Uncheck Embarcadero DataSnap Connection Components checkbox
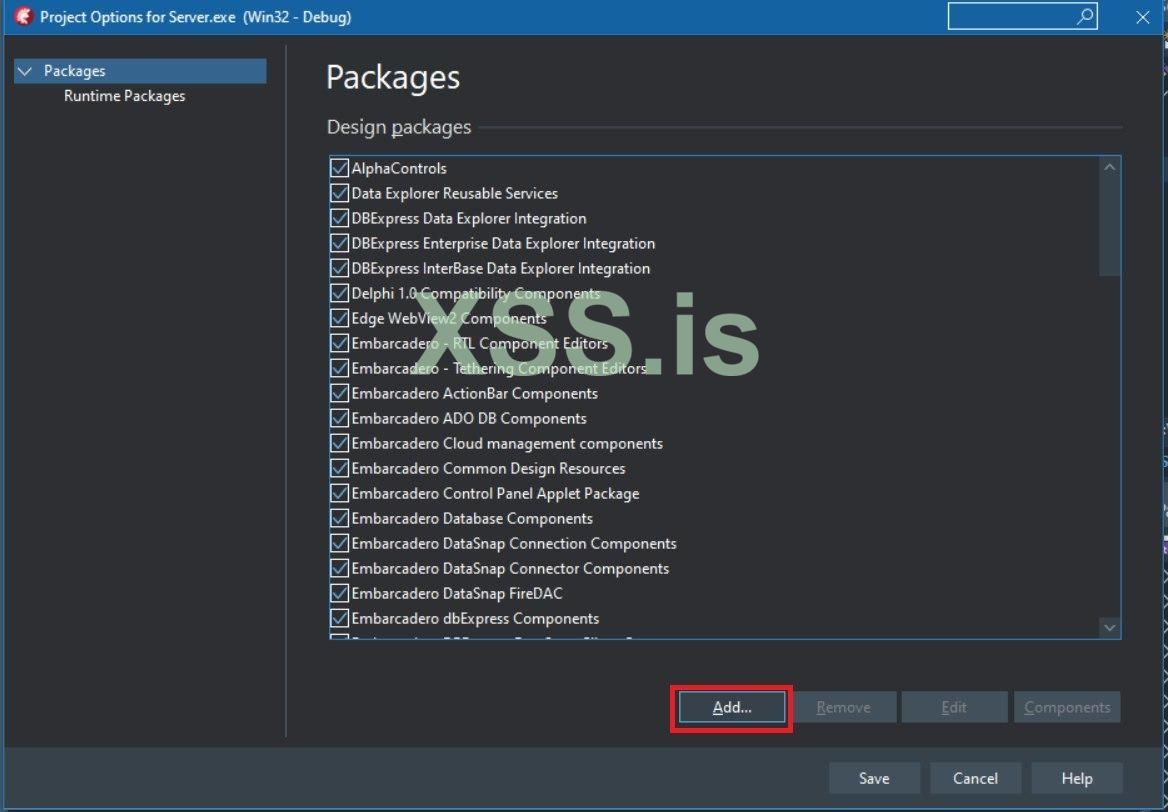The width and height of the screenshot is (1168, 812). click(339, 543)
